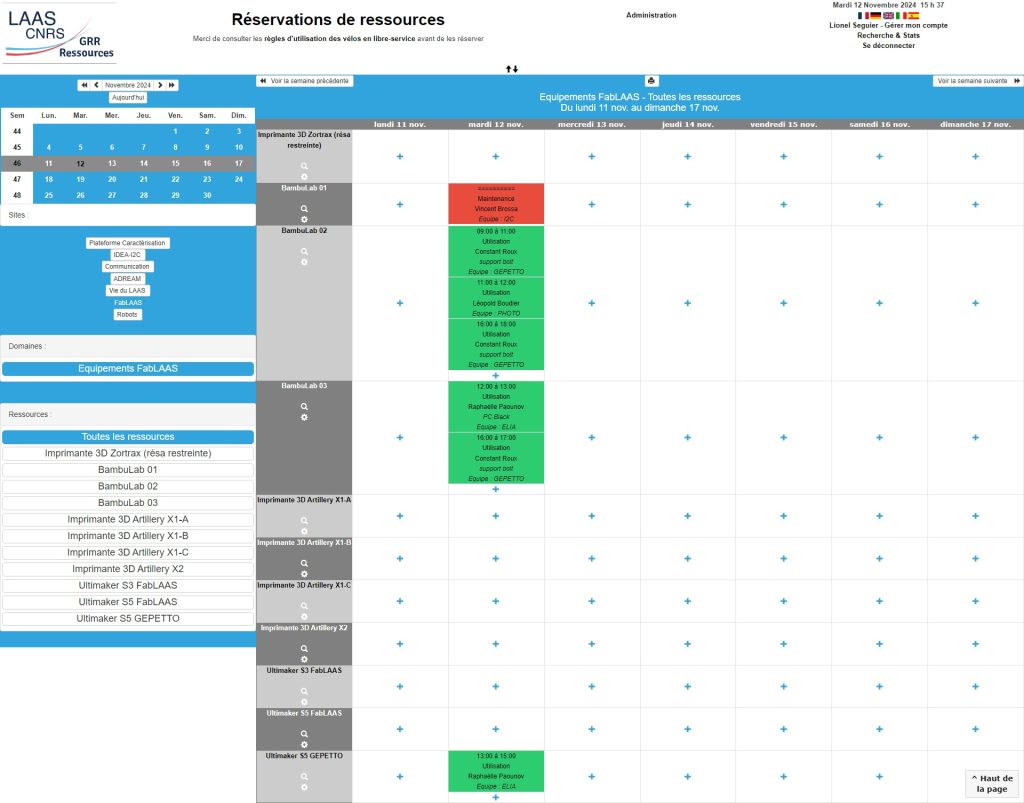Image resolution: width=1024 pixels, height=803 pixels.
Task: Select BambuLab 02 in resource list
Action: point(128,486)
